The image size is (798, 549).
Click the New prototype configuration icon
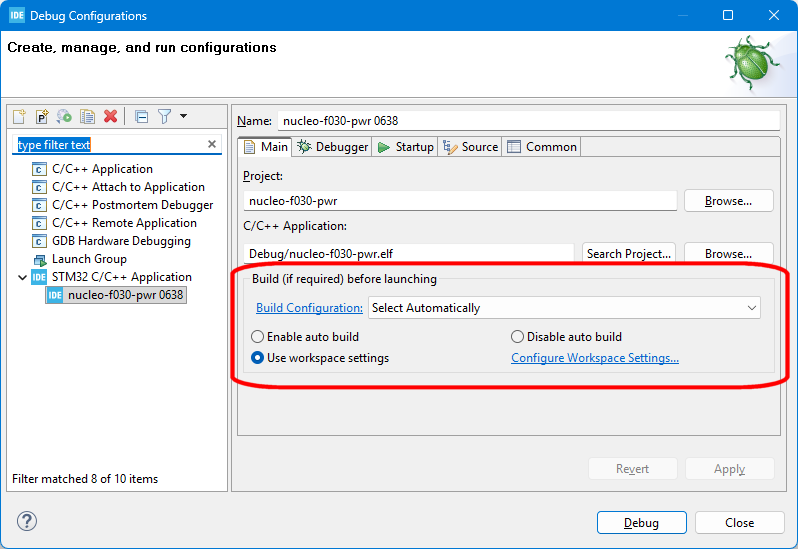point(42,117)
